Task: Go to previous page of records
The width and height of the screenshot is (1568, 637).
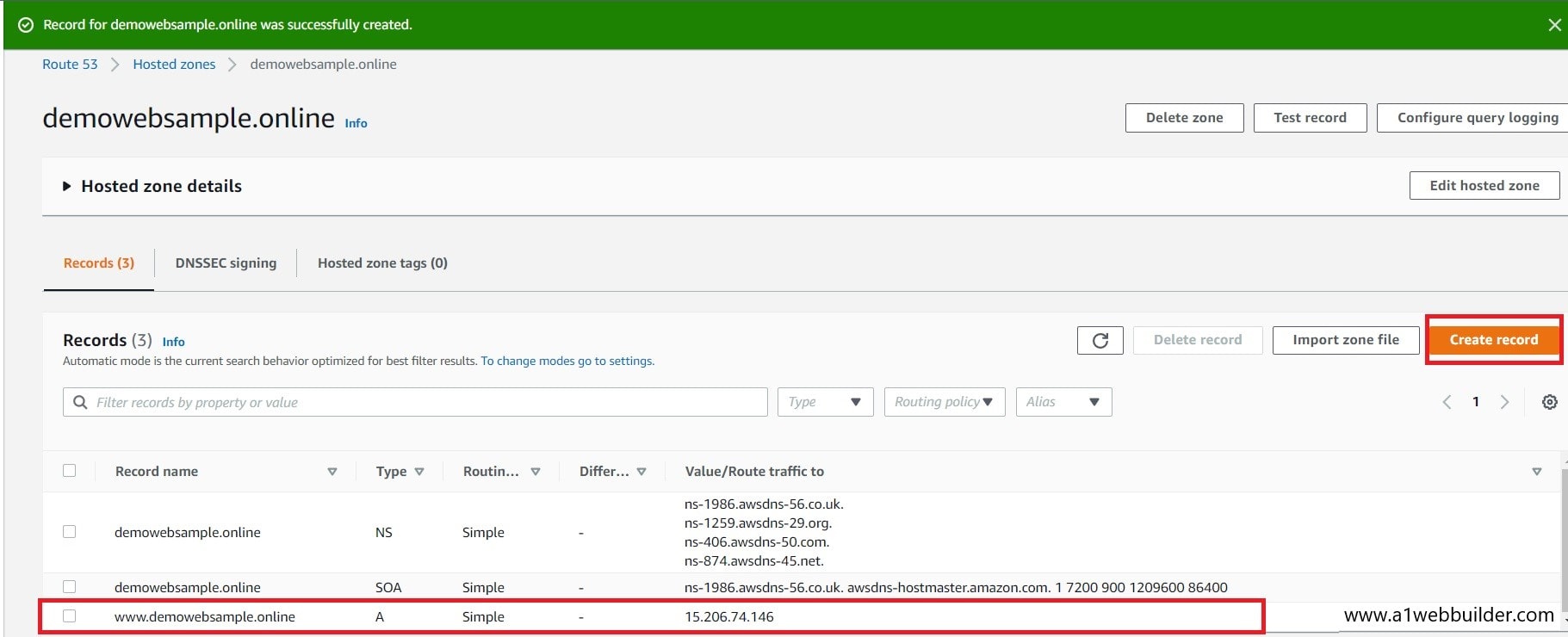Action: tap(1447, 402)
